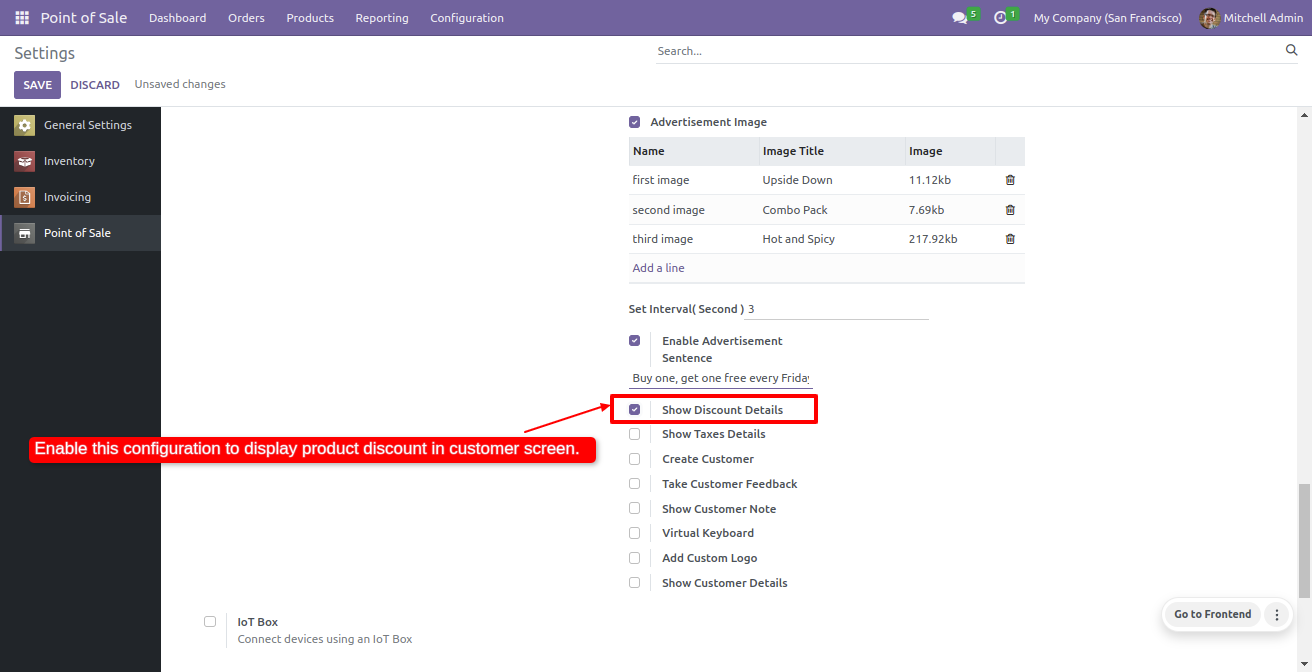Open the apps grid menu icon
This screenshot has width=1312, height=672.
[x=22, y=18]
